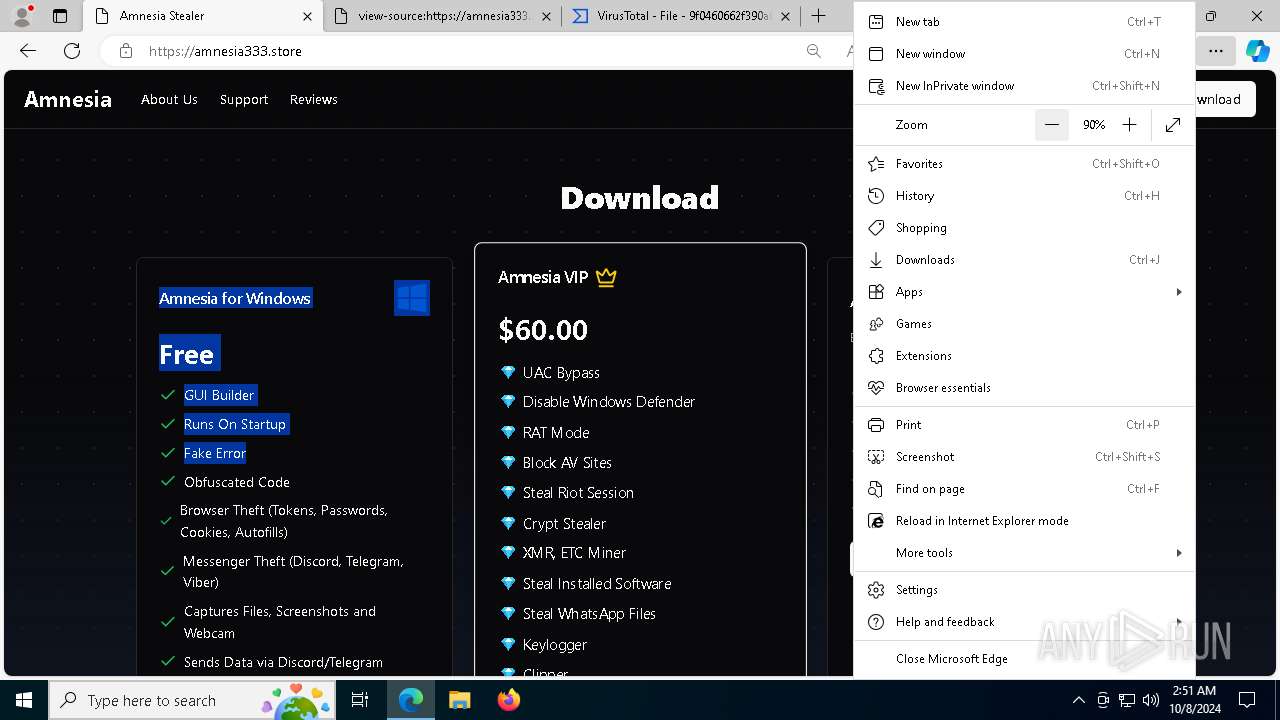Click the Keylogger feature text
The image size is (1280, 720).
click(555, 645)
